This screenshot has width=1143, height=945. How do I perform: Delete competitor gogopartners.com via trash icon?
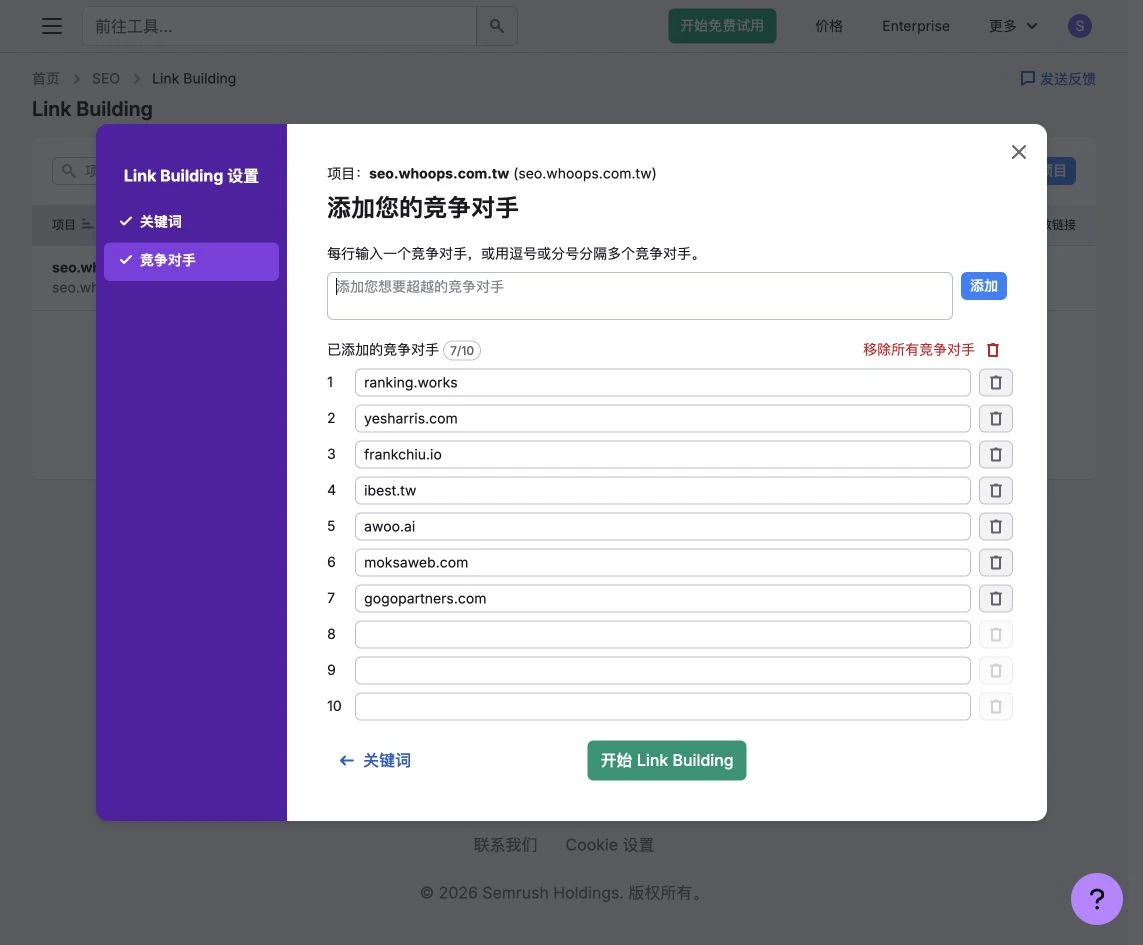[995, 599]
